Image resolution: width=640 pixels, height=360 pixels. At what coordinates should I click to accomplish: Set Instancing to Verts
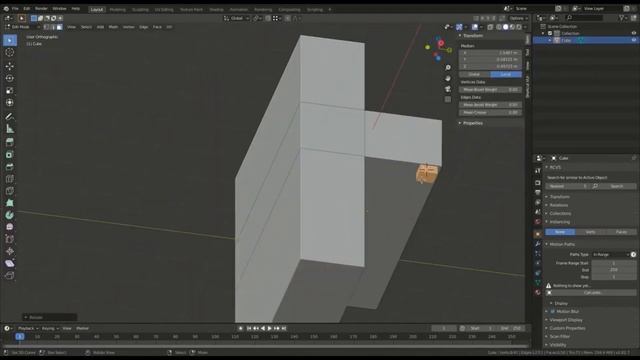(590, 232)
